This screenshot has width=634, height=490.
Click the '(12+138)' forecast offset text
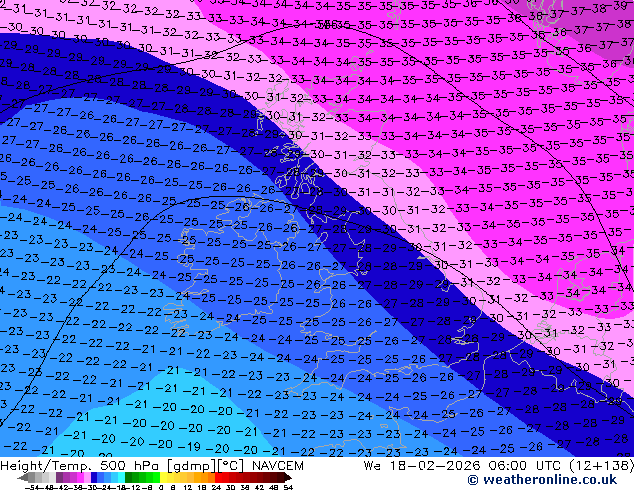(604, 466)
